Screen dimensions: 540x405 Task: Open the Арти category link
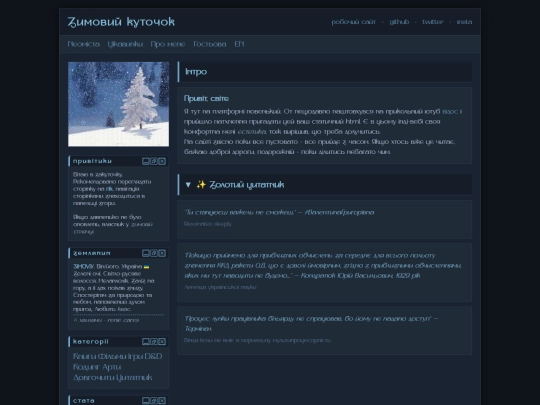click(112, 367)
